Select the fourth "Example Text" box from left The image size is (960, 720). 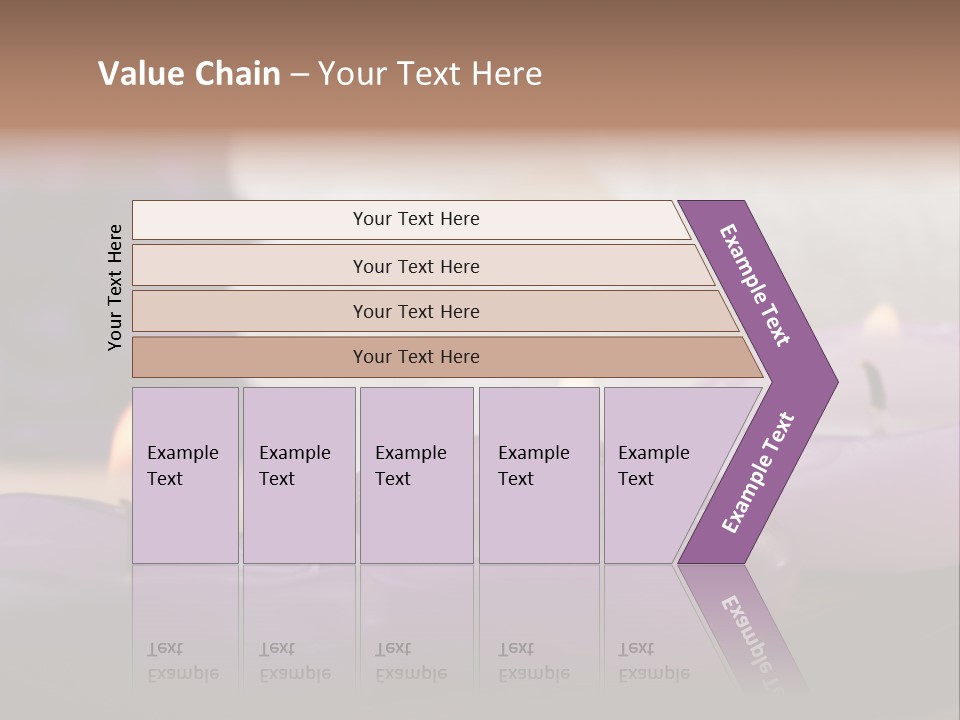pos(536,466)
